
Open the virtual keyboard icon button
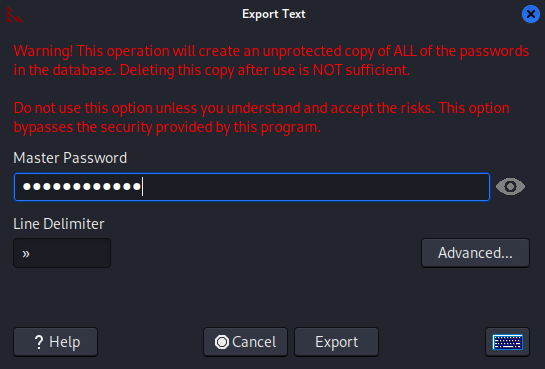[507, 342]
